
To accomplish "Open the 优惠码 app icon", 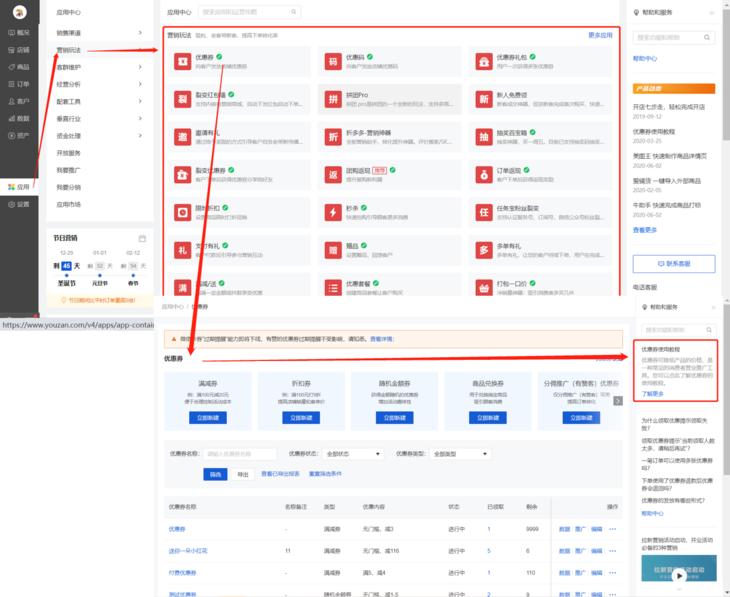I will [x=333, y=61].
